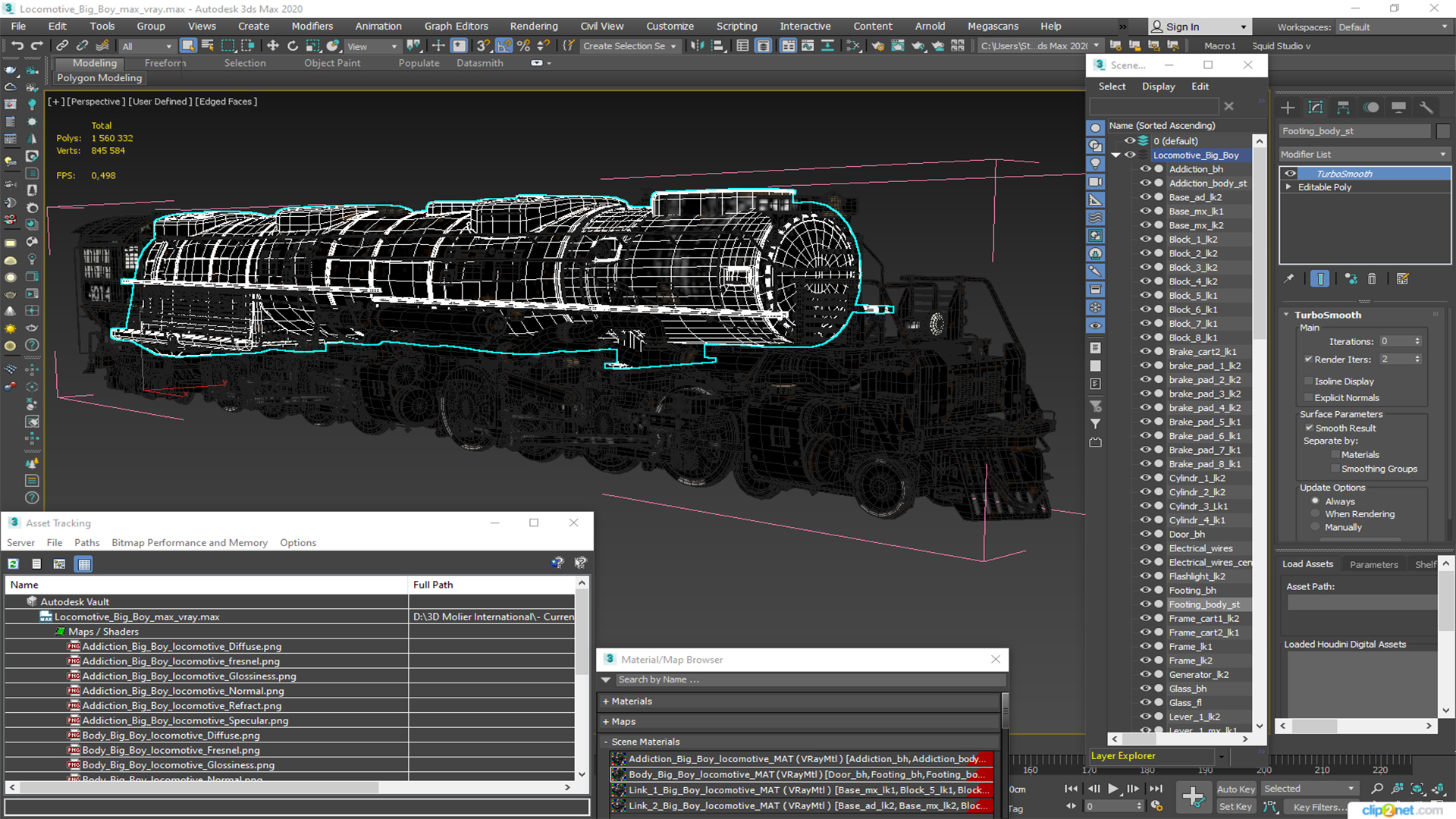The width and height of the screenshot is (1456, 819).
Task: Open Configure Modifier Sets icon
Action: click(x=1403, y=279)
